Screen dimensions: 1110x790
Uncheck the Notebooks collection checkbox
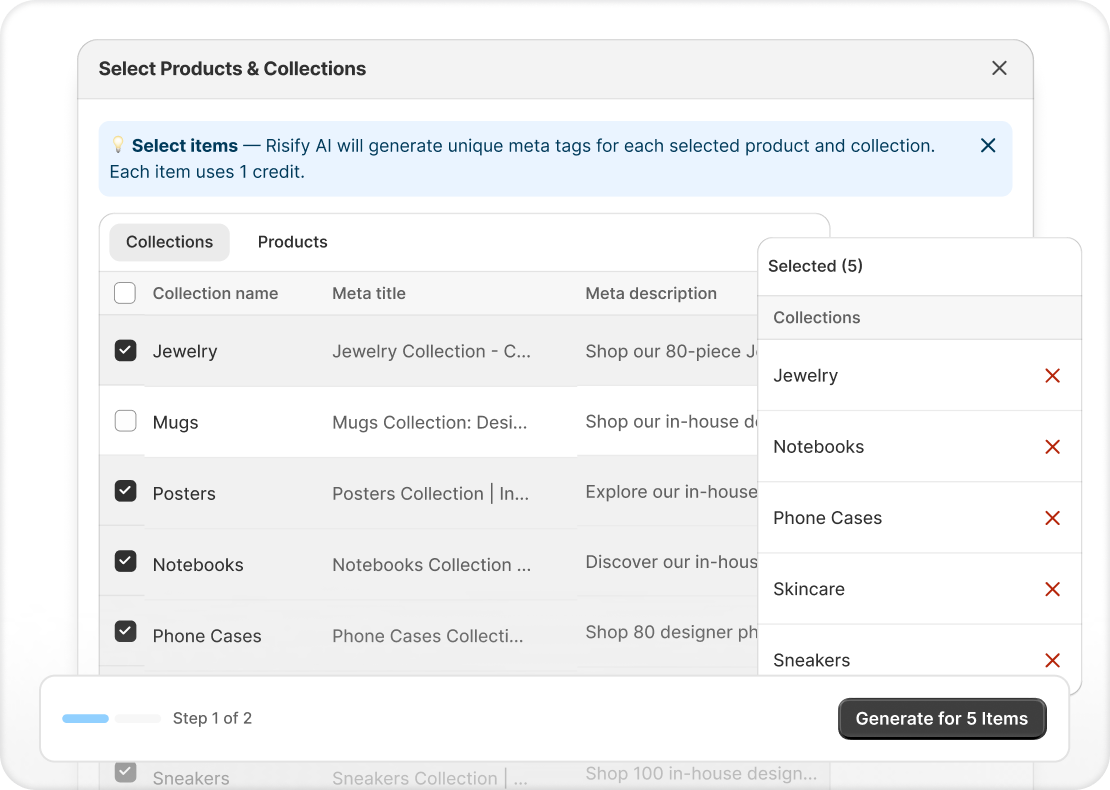pyautogui.click(x=125, y=564)
